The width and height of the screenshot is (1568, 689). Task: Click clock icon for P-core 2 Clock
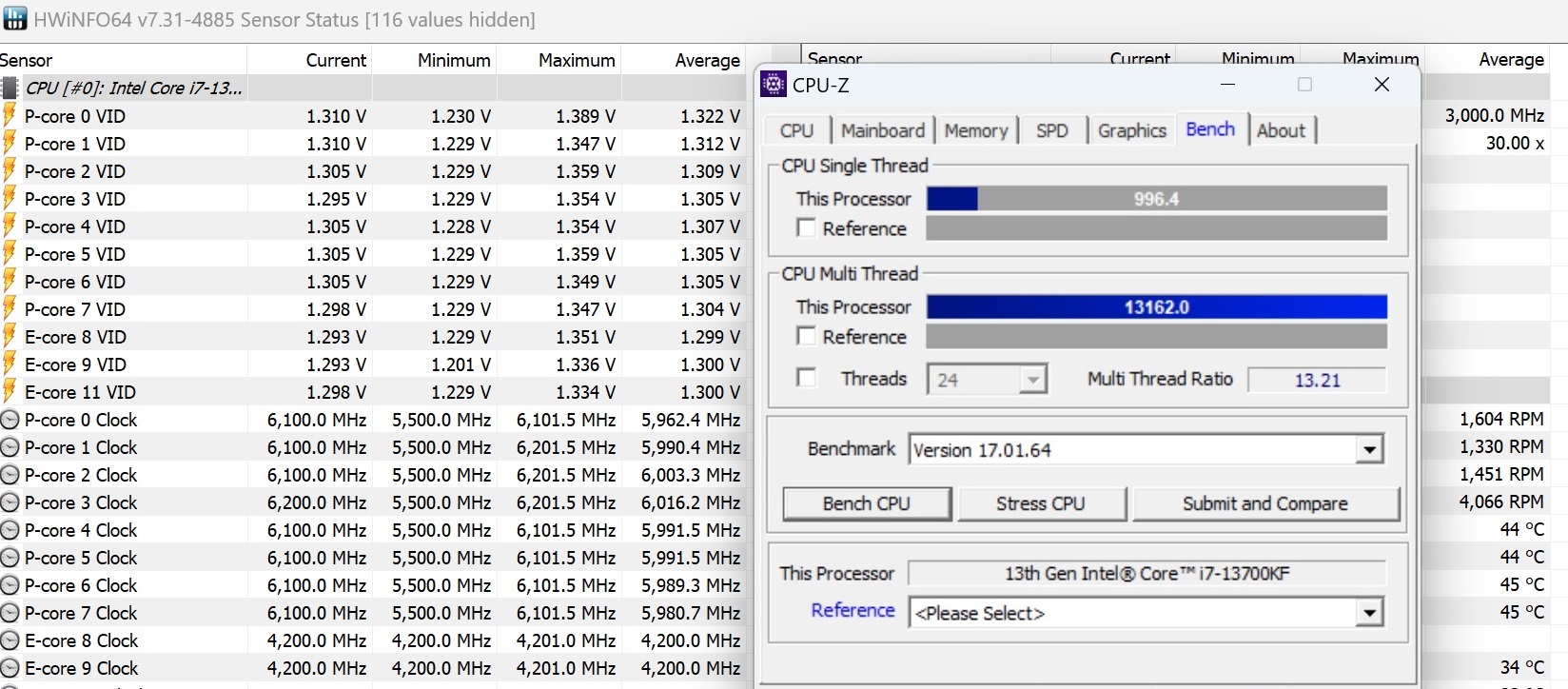point(10,475)
